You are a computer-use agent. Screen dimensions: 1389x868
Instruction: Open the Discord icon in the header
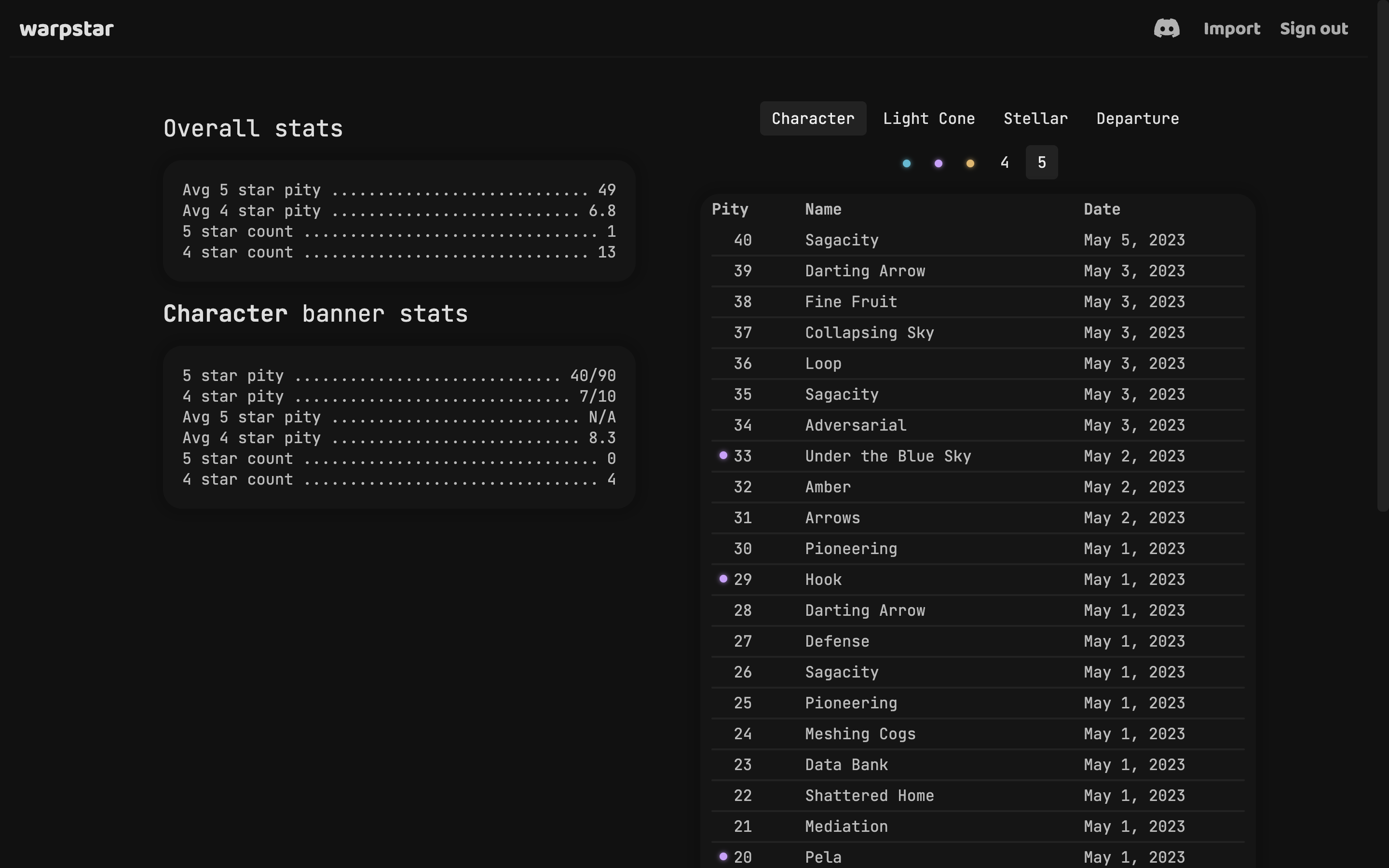click(1166, 27)
